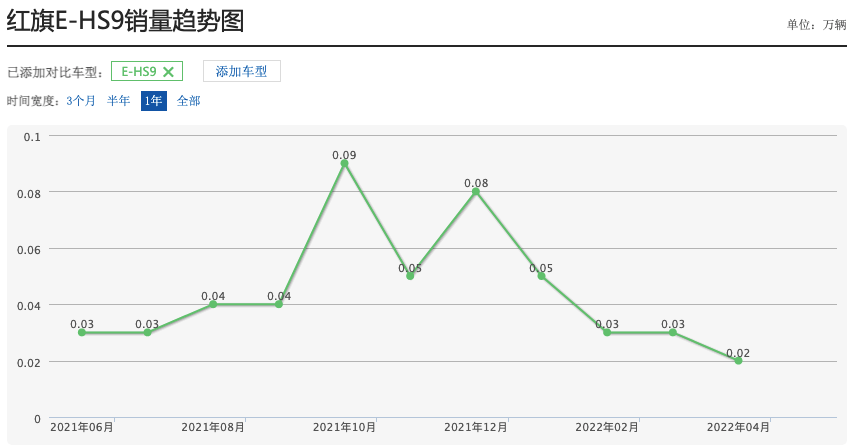Viewport: 850px width, 448px height.
Task: Click the 红旗E-HS9销量趋势图 heading
Action: coord(125,22)
